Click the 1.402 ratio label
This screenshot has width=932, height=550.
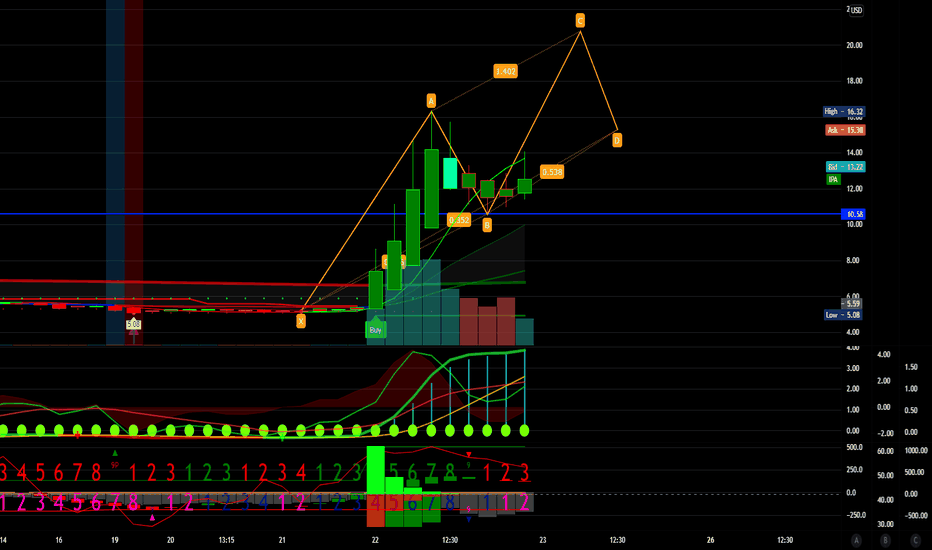505,71
